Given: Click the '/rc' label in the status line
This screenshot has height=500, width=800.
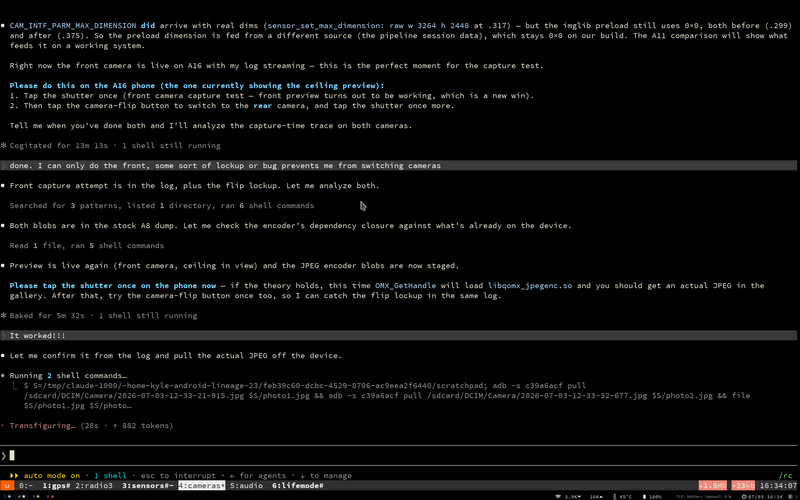Looking at the screenshot, I should tap(786, 476).
